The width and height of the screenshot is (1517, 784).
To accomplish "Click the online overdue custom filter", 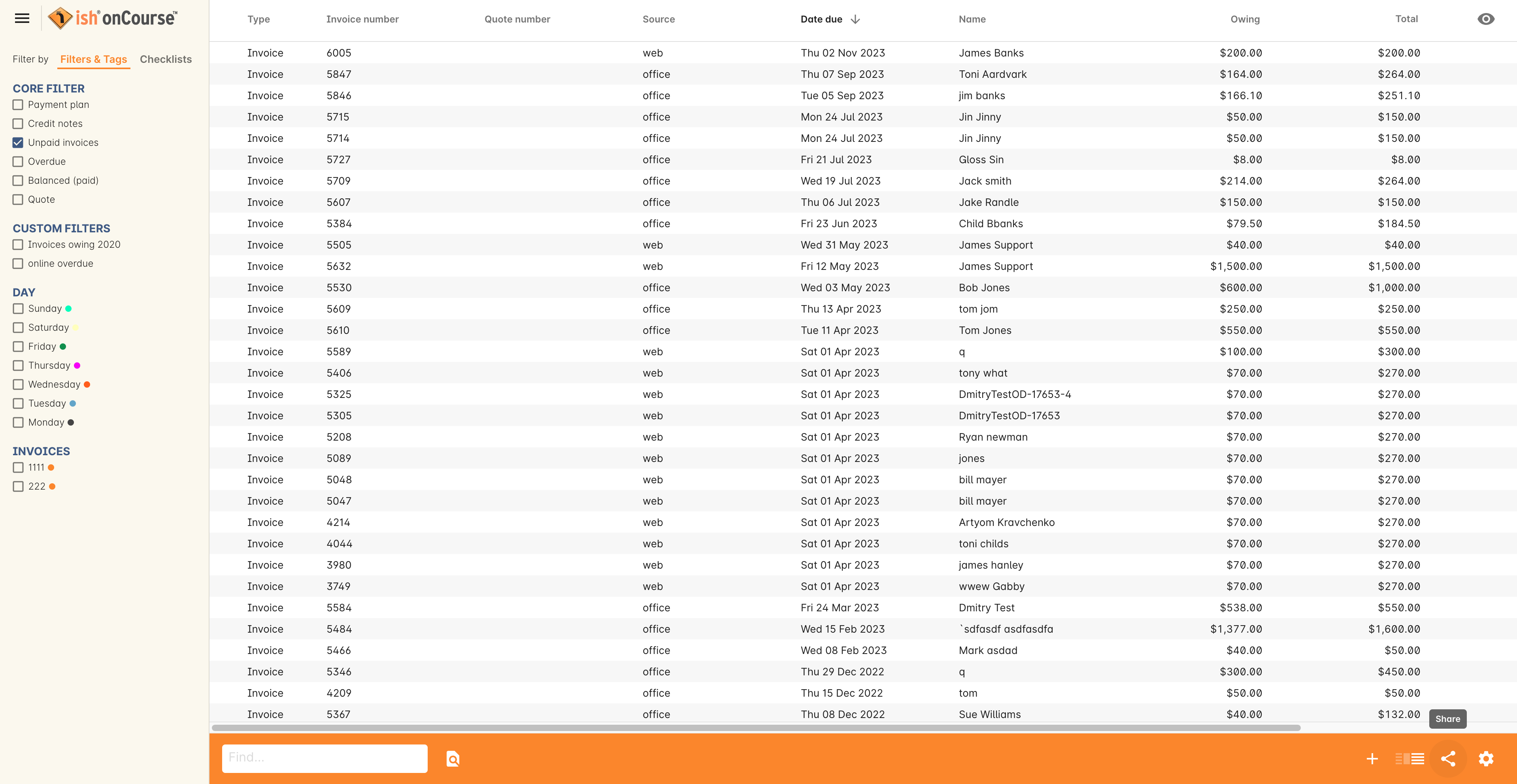I will (18, 264).
